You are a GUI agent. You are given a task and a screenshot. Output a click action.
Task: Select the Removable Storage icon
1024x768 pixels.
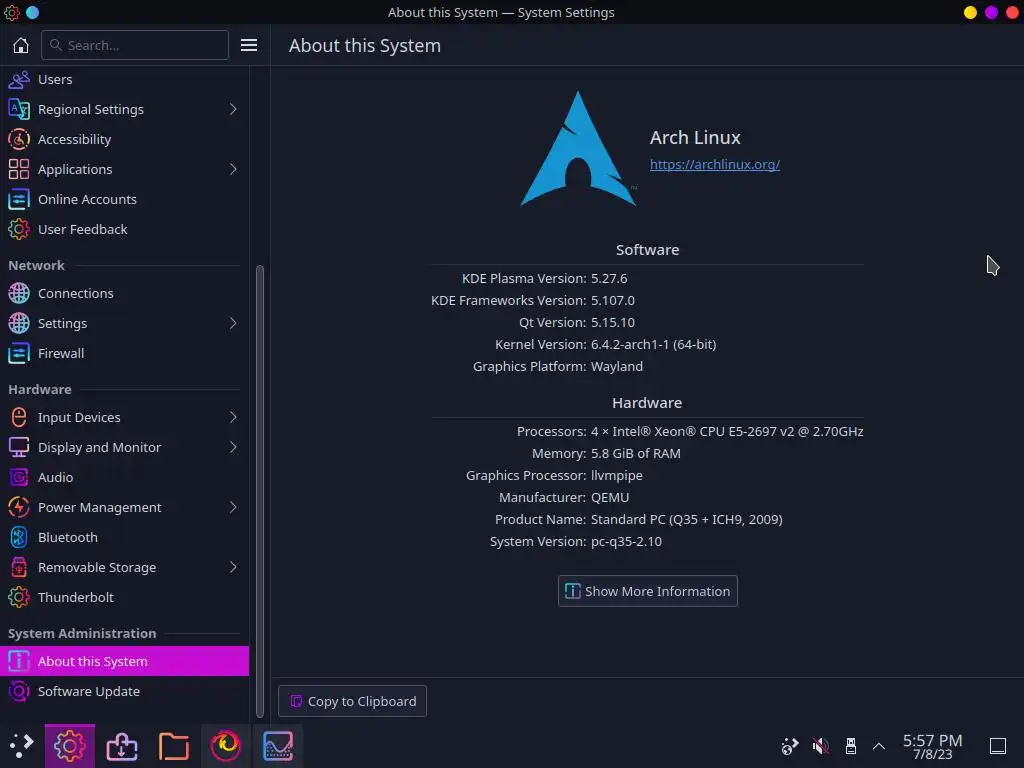coord(19,568)
